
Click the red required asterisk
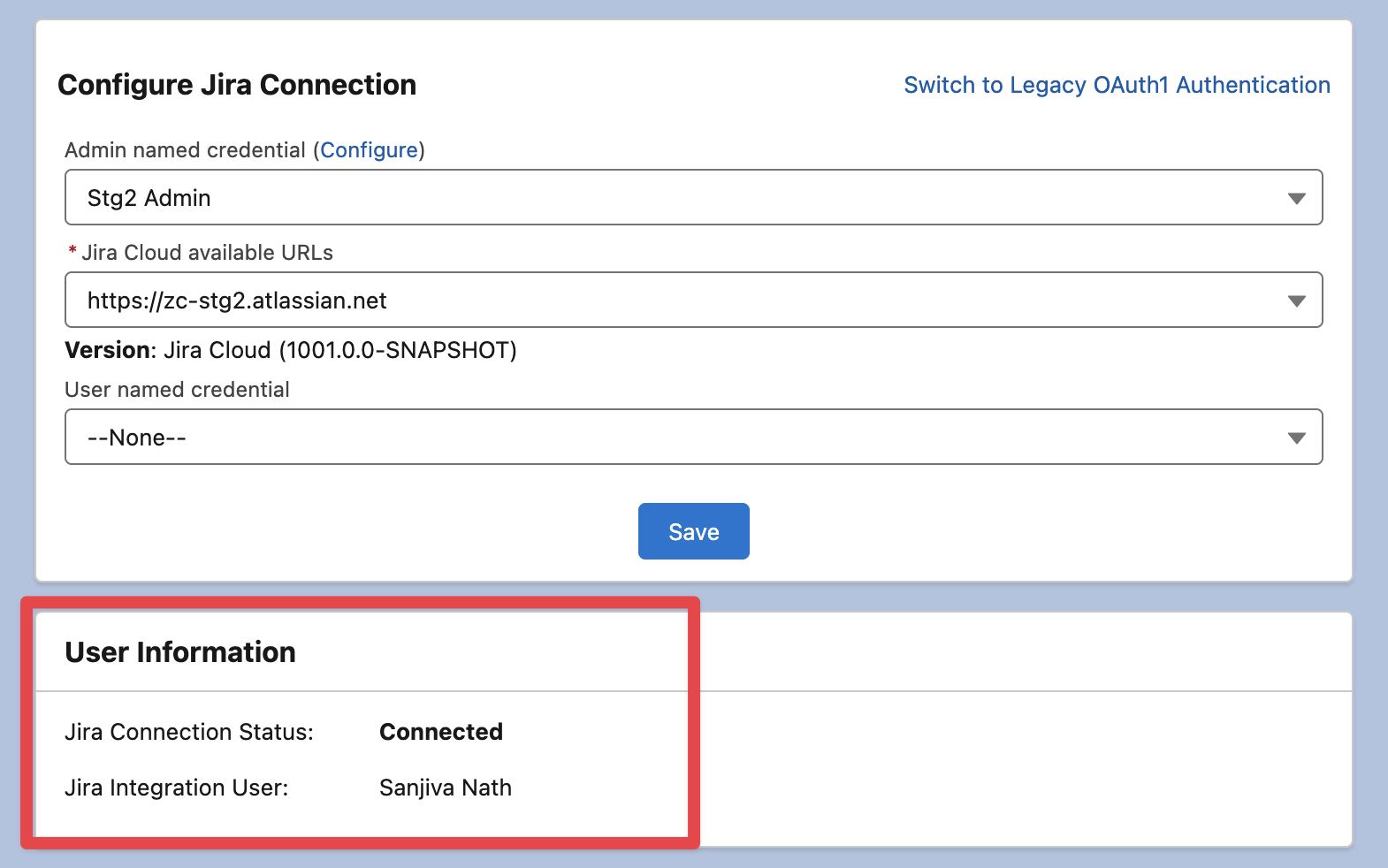tap(72, 252)
